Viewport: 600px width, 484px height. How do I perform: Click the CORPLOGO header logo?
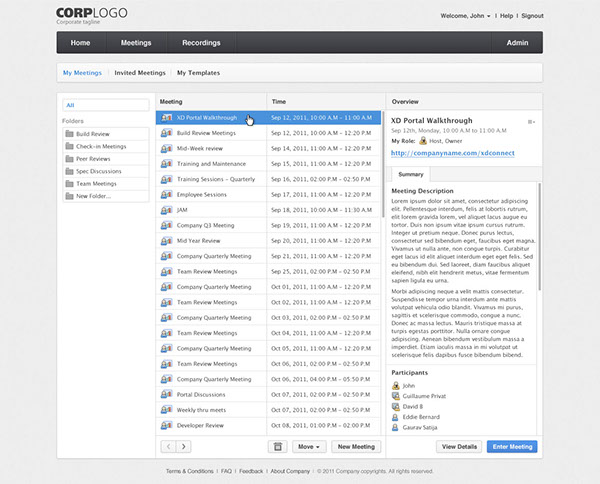92,15
